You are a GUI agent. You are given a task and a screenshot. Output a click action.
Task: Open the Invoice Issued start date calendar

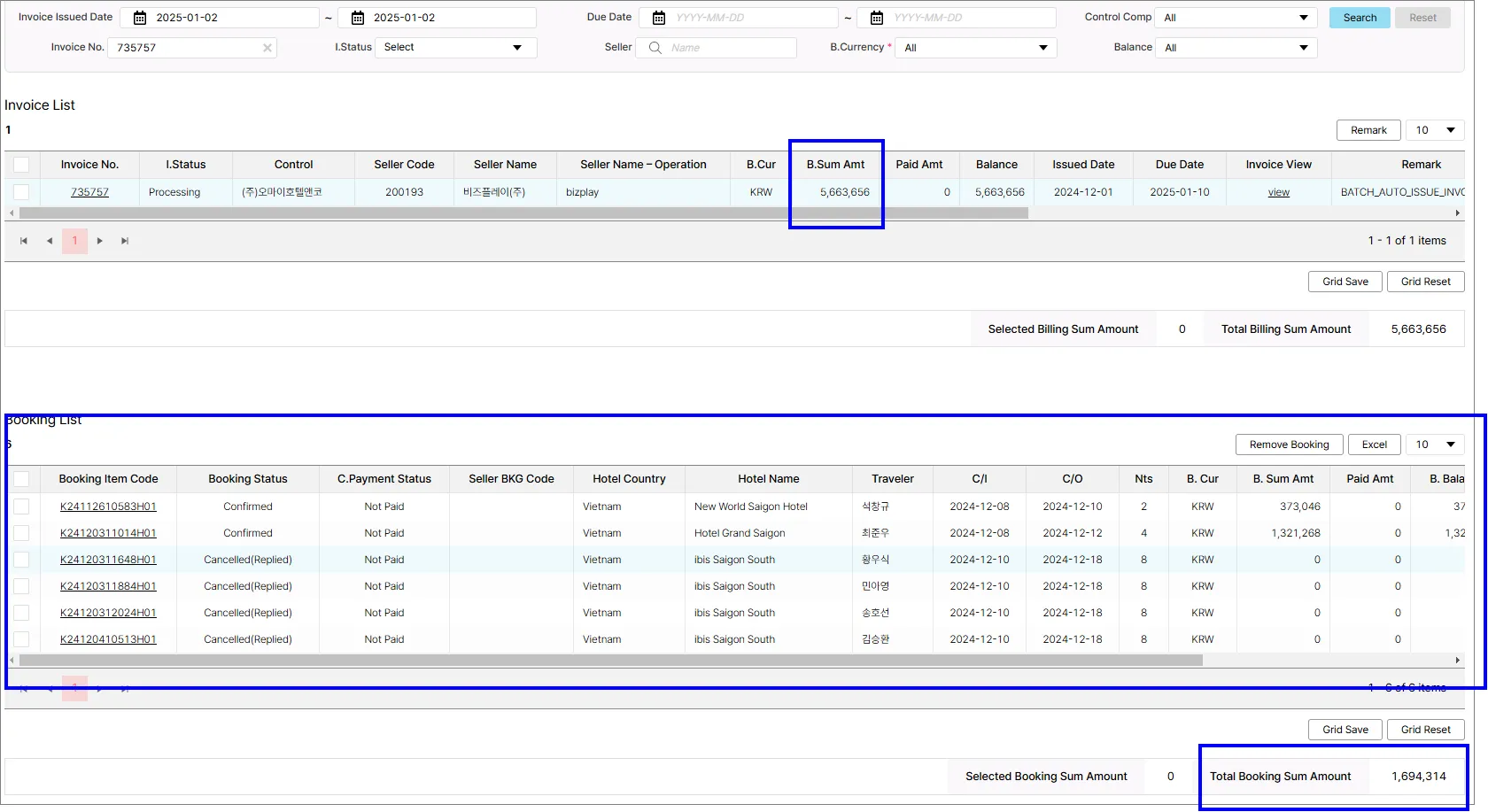[x=140, y=18]
